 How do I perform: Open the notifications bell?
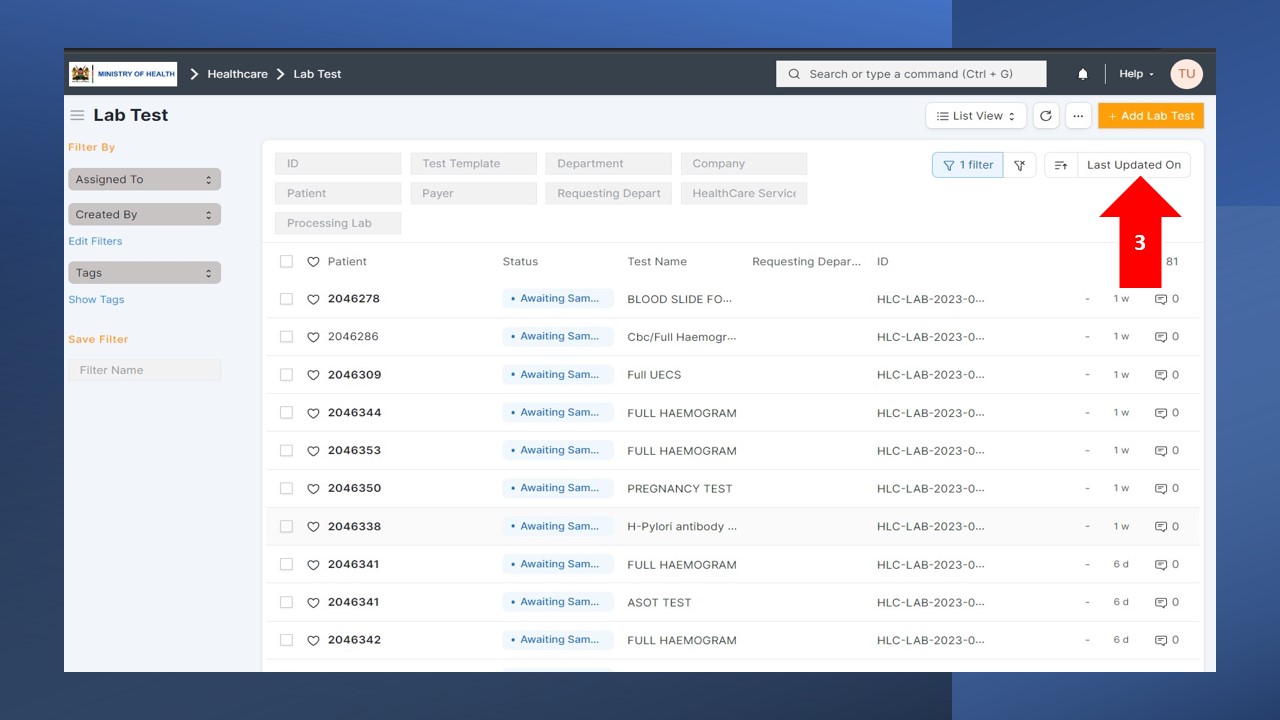(1083, 74)
